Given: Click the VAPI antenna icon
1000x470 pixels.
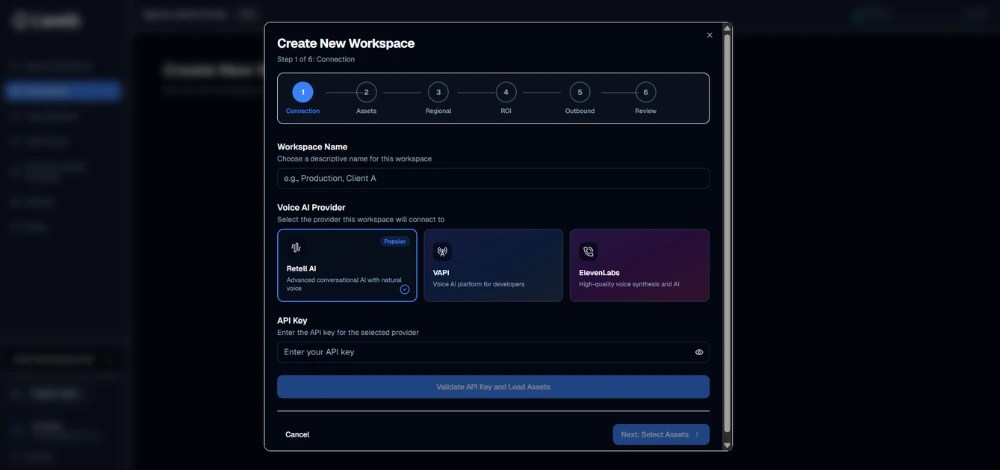Looking at the screenshot, I should pos(442,251).
